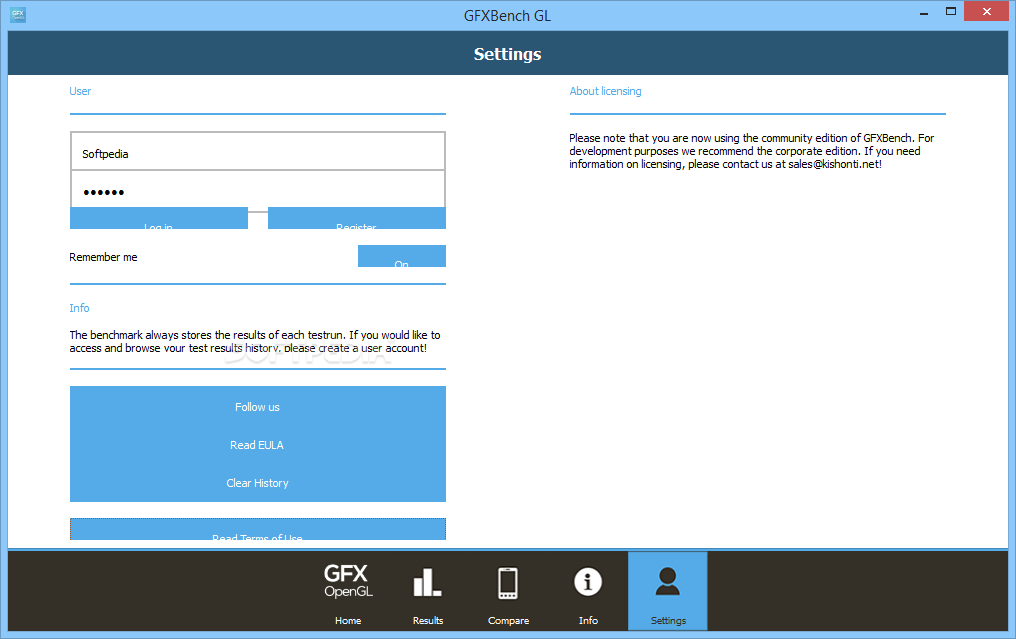Toggle the Remember me On switch

tap(402, 256)
